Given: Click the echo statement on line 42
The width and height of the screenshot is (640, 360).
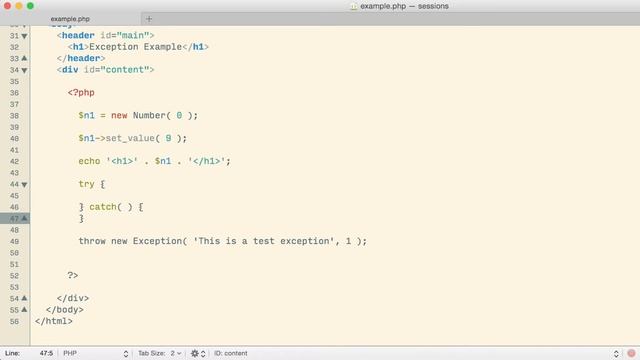Looking at the screenshot, I should [154, 161].
